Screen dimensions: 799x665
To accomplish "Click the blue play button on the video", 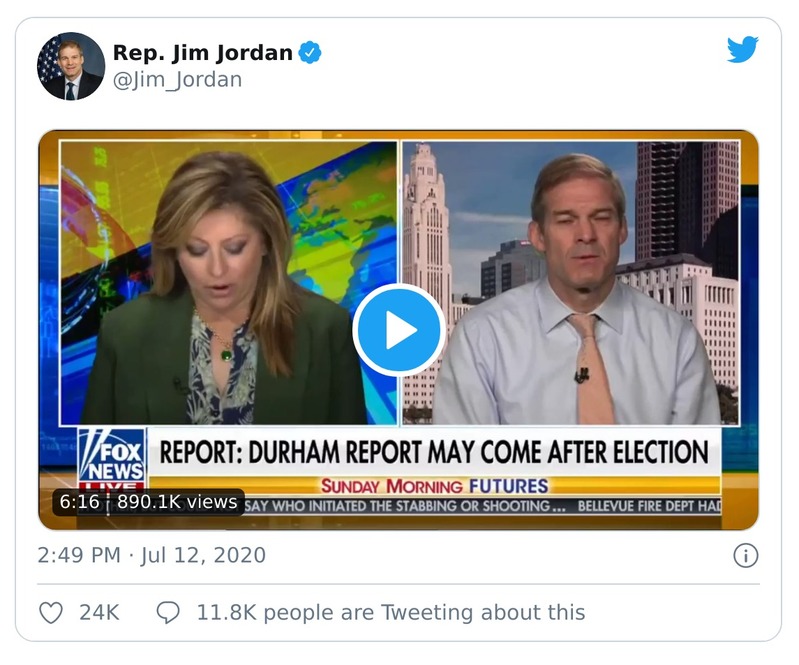I will click(399, 330).
